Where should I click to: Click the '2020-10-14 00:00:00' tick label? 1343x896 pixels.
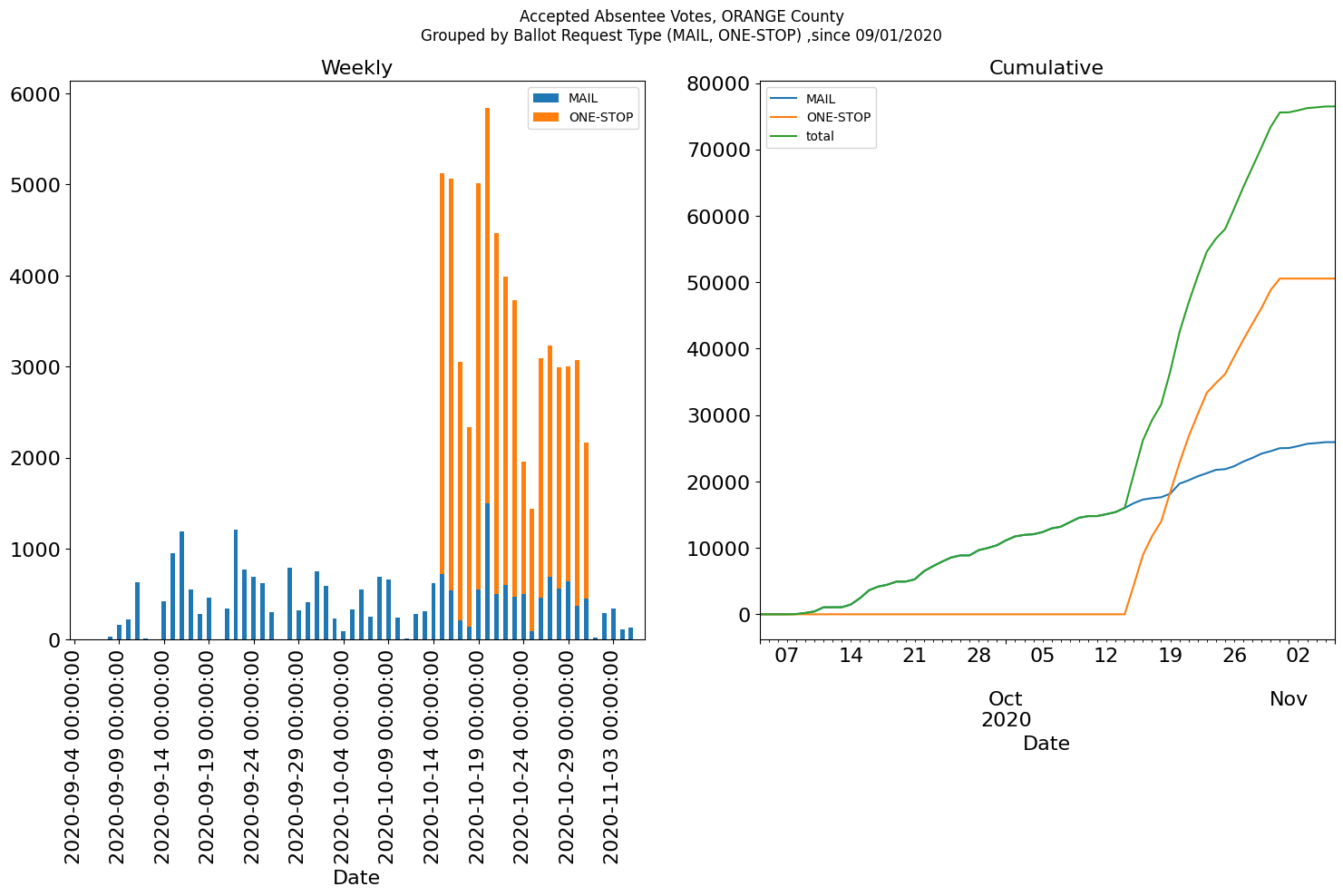coord(433,757)
